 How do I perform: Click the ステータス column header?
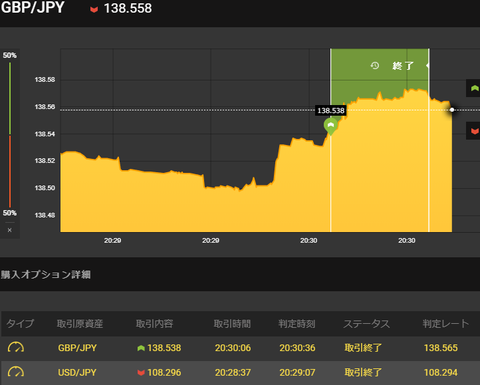366,323
